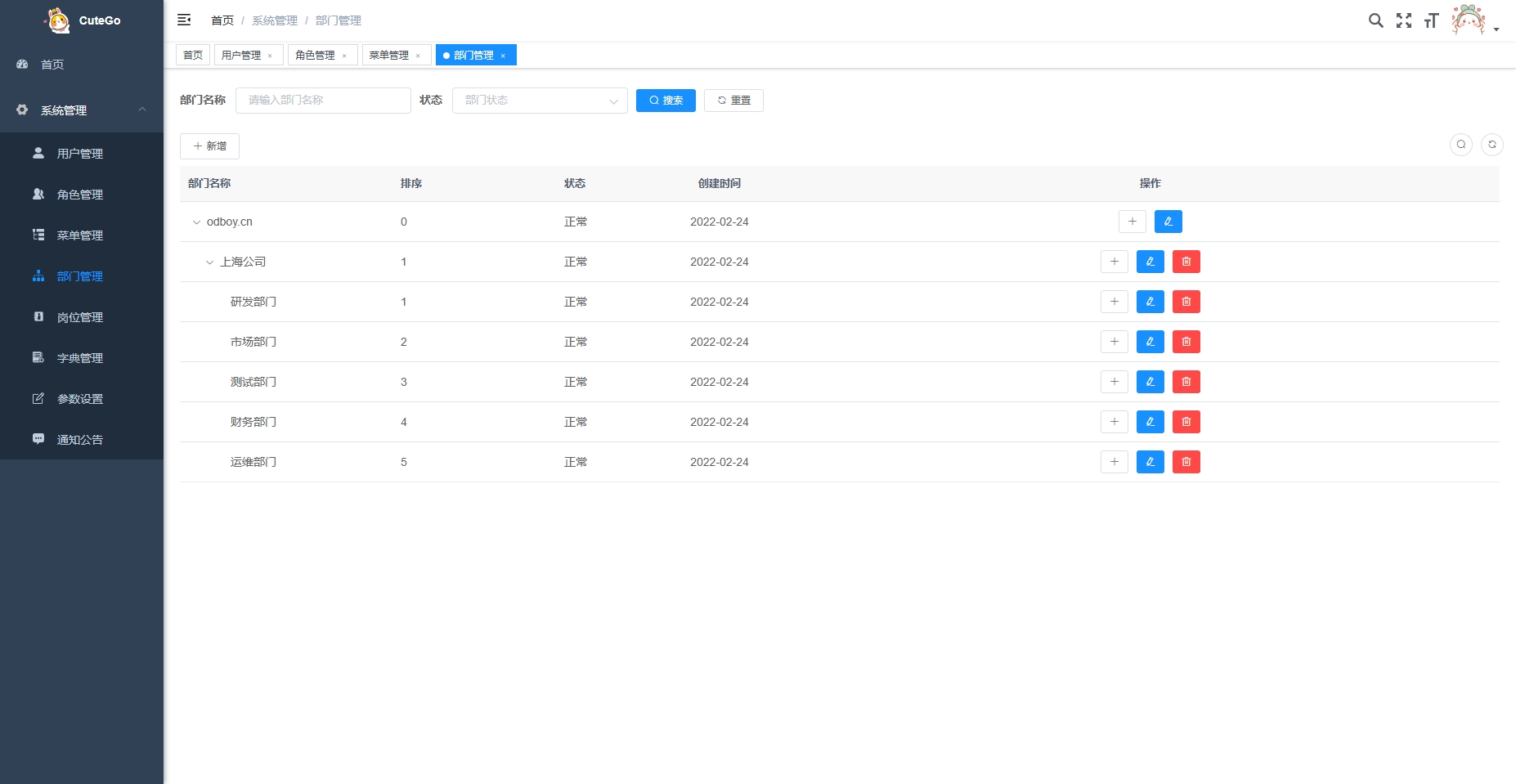
Task: Add a sub-department under 测试部门
Action: (x=1115, y=382)
